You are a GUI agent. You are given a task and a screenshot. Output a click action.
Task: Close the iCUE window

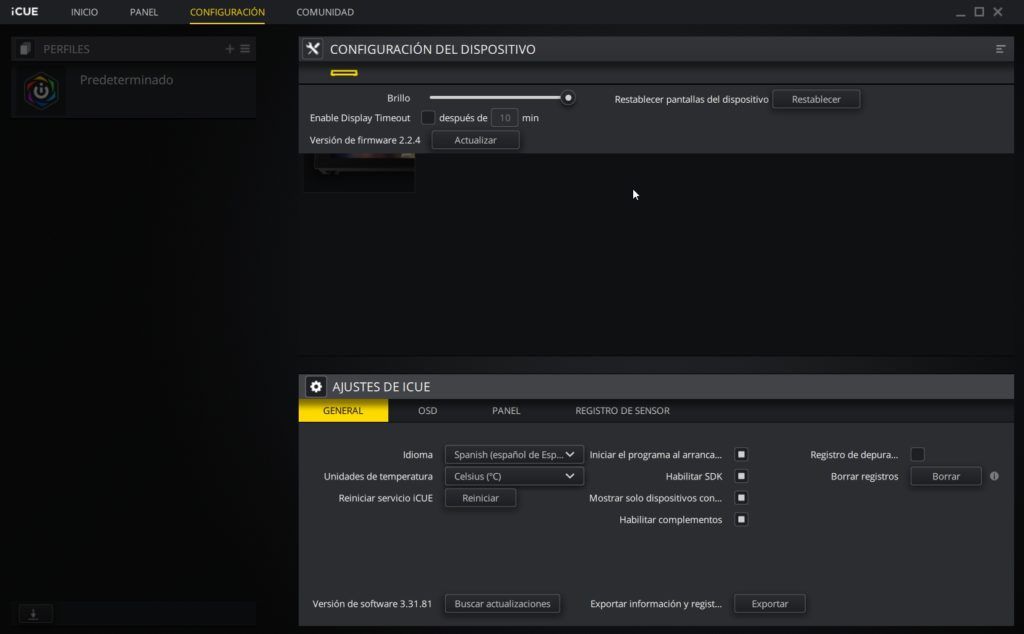coord(998,12)
